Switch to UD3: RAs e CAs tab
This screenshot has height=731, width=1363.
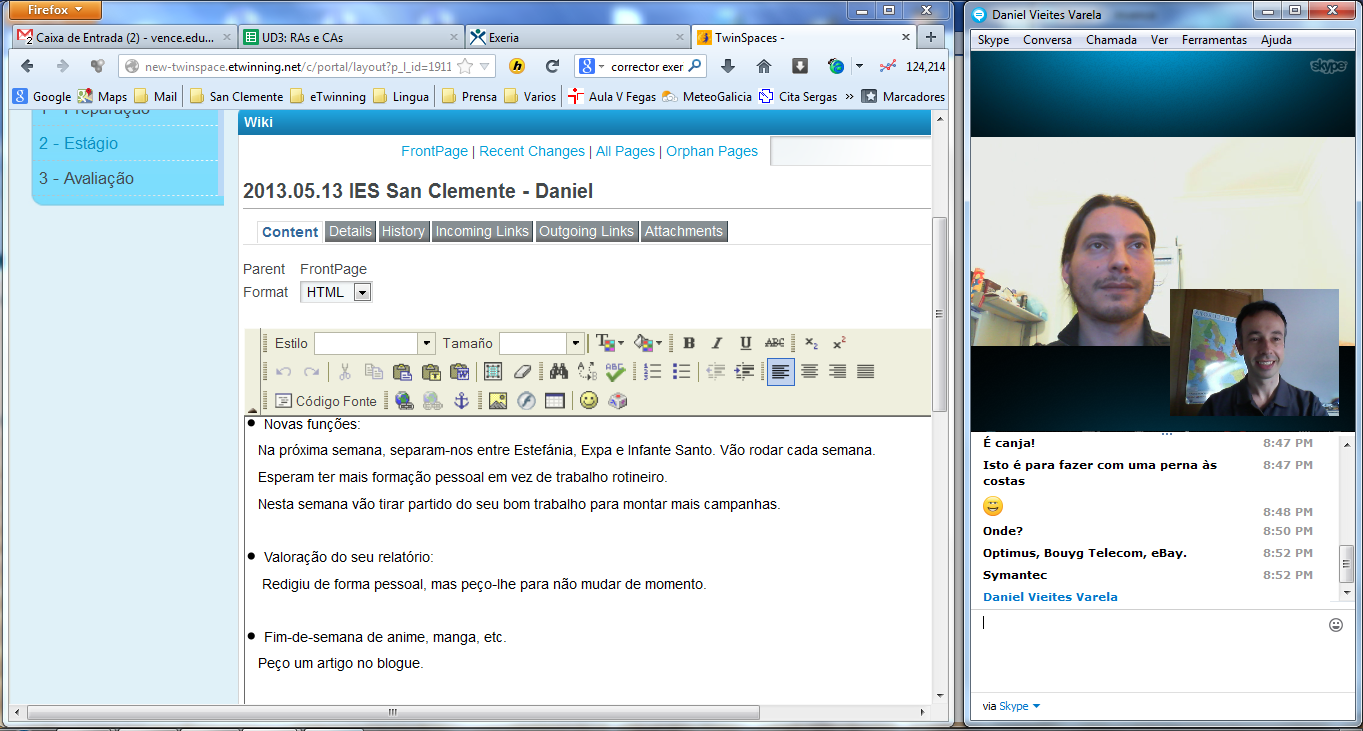point(351,37)
